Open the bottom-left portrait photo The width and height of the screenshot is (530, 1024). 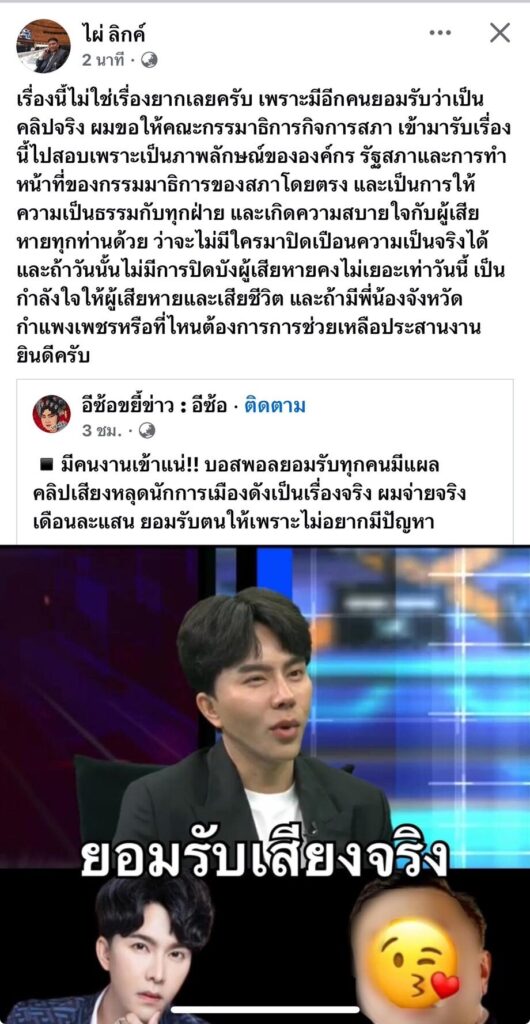pyautogui.click(x=147, y=950)
